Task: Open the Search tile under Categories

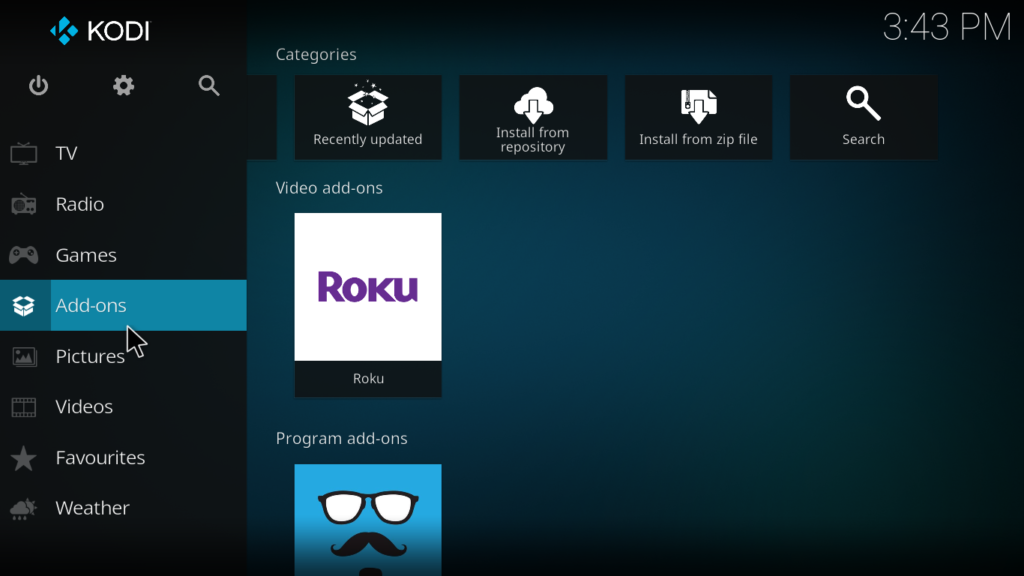Action: pyautogui.click(x=863, y=117)
